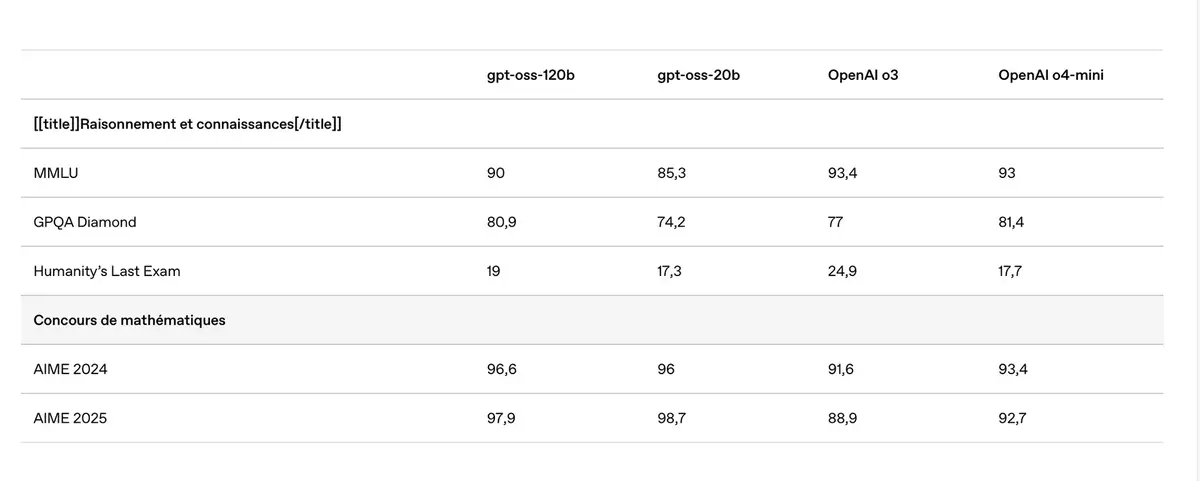This screenshot has width=1200, height=481.
Task: Click the AIME 2025 score 92,7
Action: (x=1012, y=419)
